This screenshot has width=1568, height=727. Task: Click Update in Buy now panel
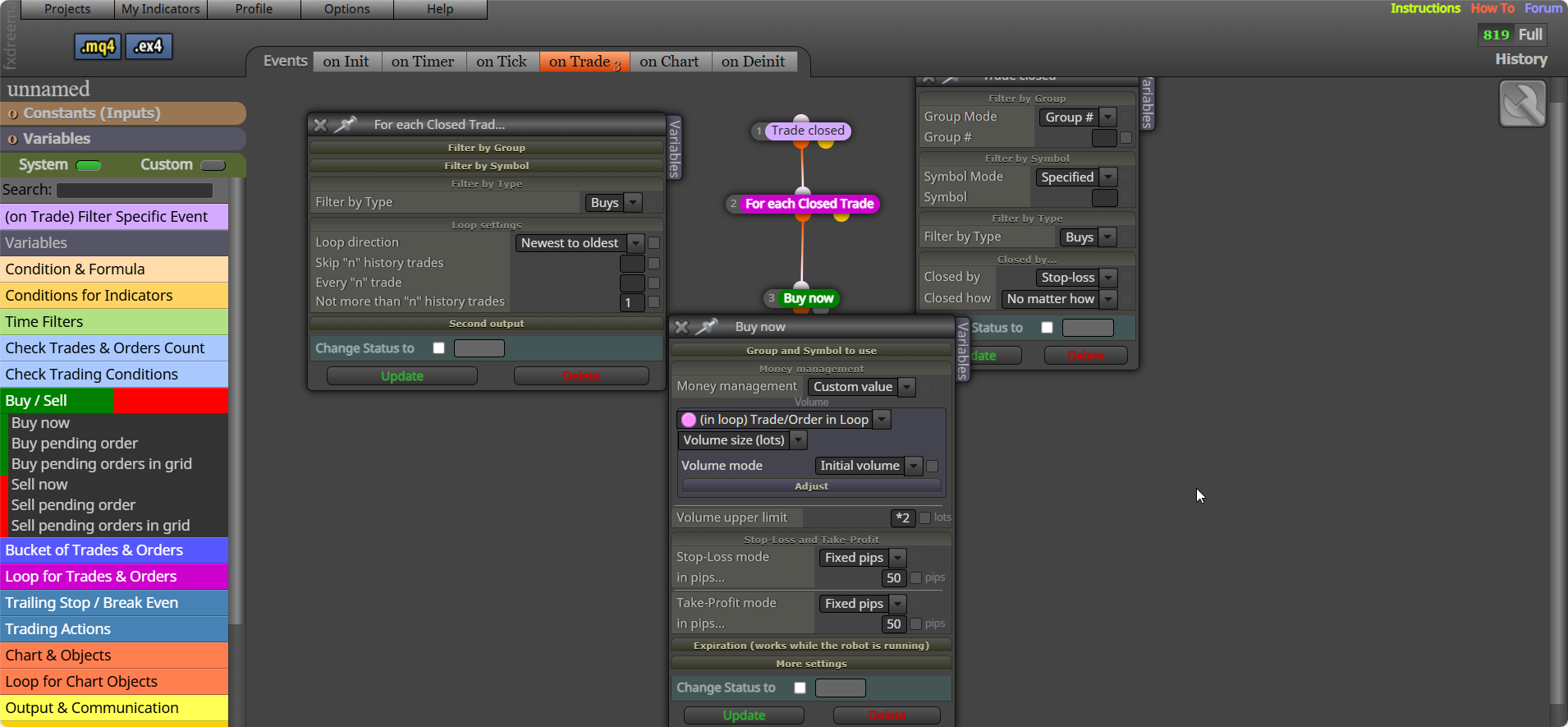744,715
